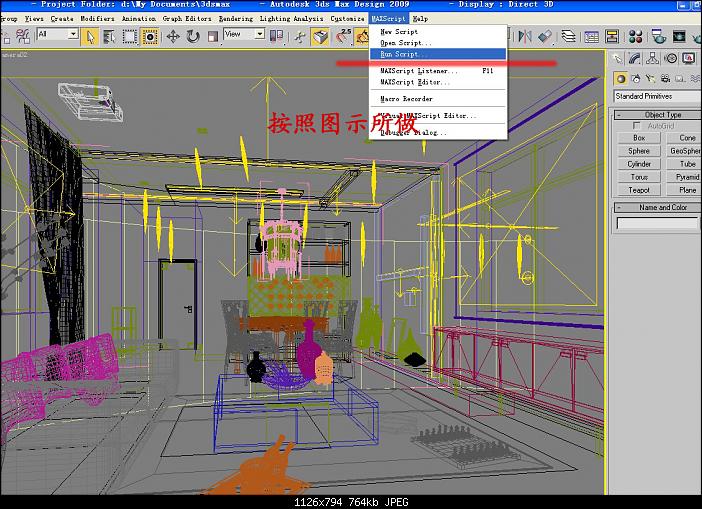Viewport: 702px width, 509px height.
Task: Click the Bind to Space Warp icon
Action: pyautogui.click(x=22, y=36)
